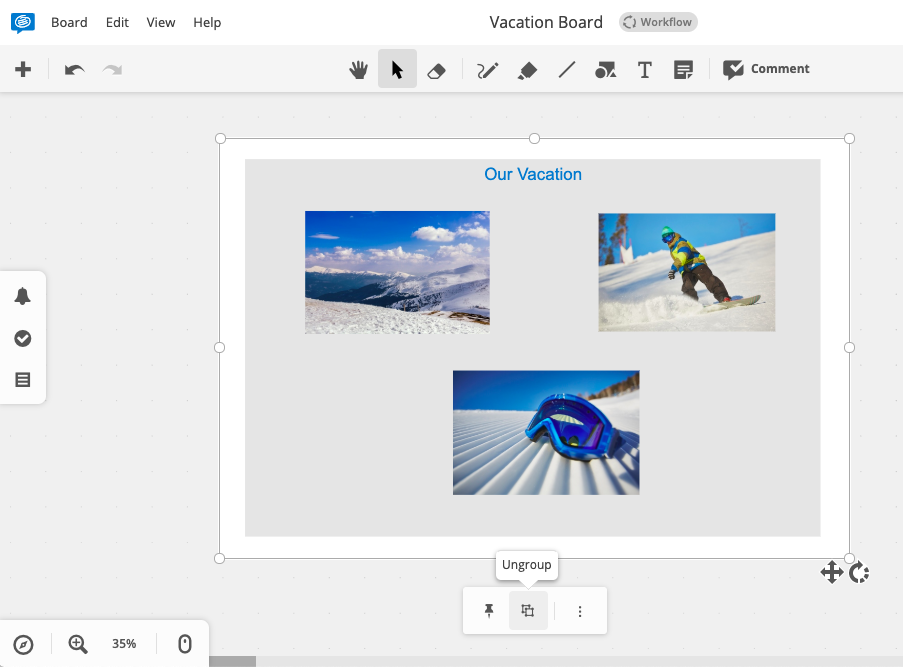Redo the last action

(x=112, y=70)
